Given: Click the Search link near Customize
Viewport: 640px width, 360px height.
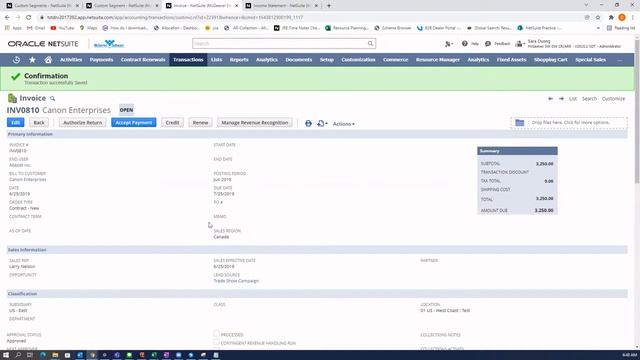Looking at the screenshot, I should coord(589,99).
